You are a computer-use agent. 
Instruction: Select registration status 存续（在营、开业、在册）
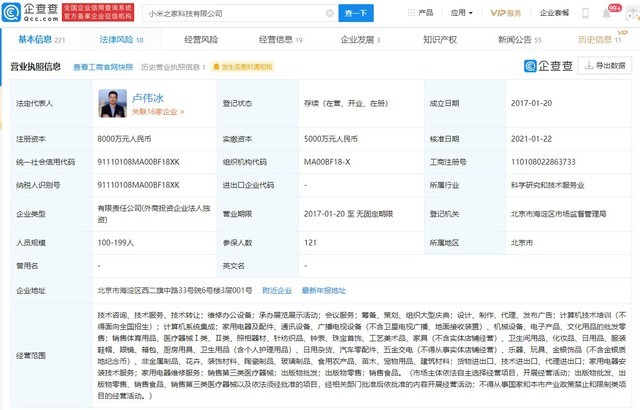[x=346, y=104]
